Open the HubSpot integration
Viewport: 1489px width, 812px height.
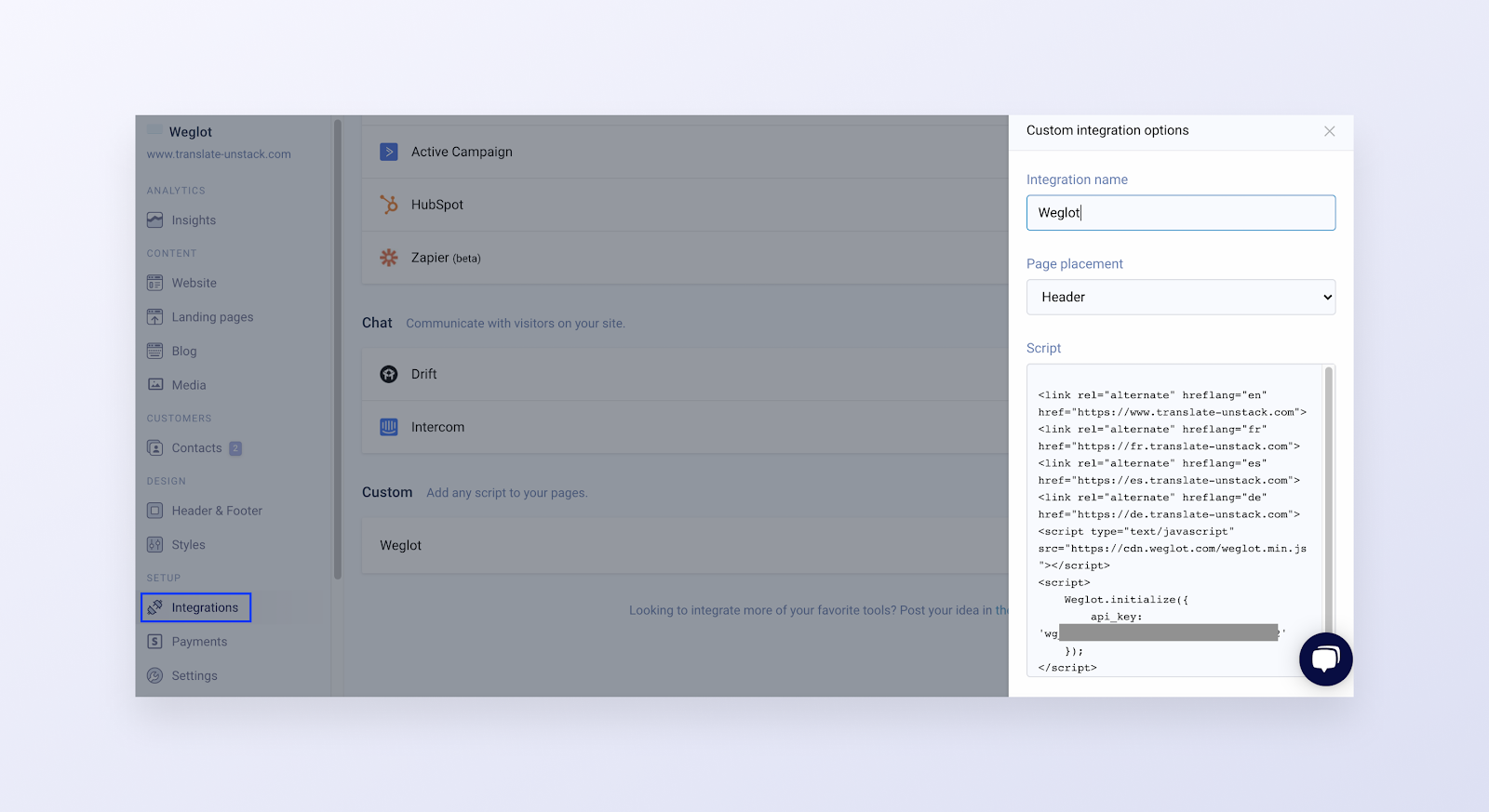click(685, 205)
